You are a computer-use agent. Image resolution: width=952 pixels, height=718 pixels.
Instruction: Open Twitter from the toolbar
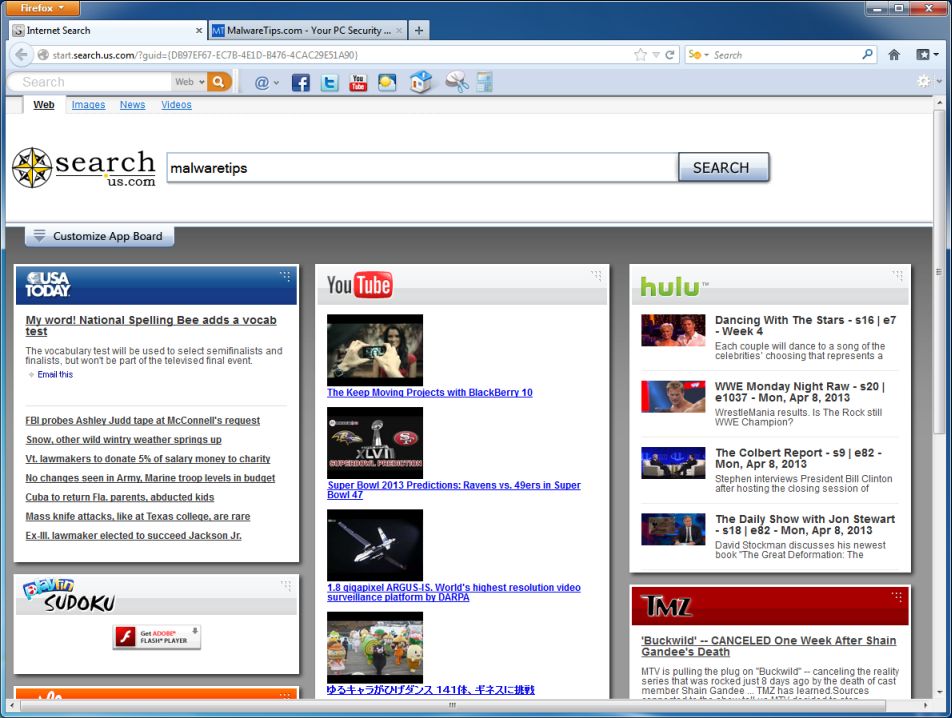pos(329,82)
